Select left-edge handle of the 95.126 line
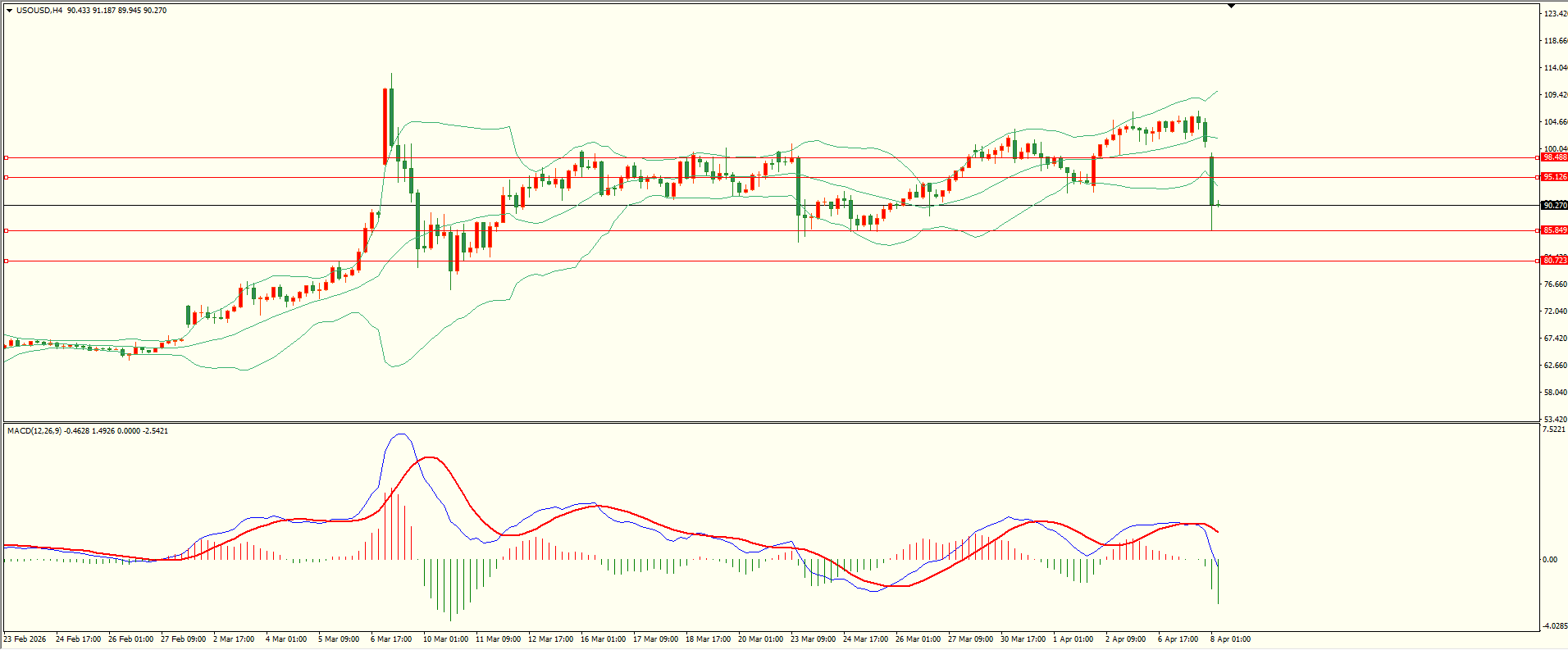The image size is (1568, 650). [x=7, y=177]
